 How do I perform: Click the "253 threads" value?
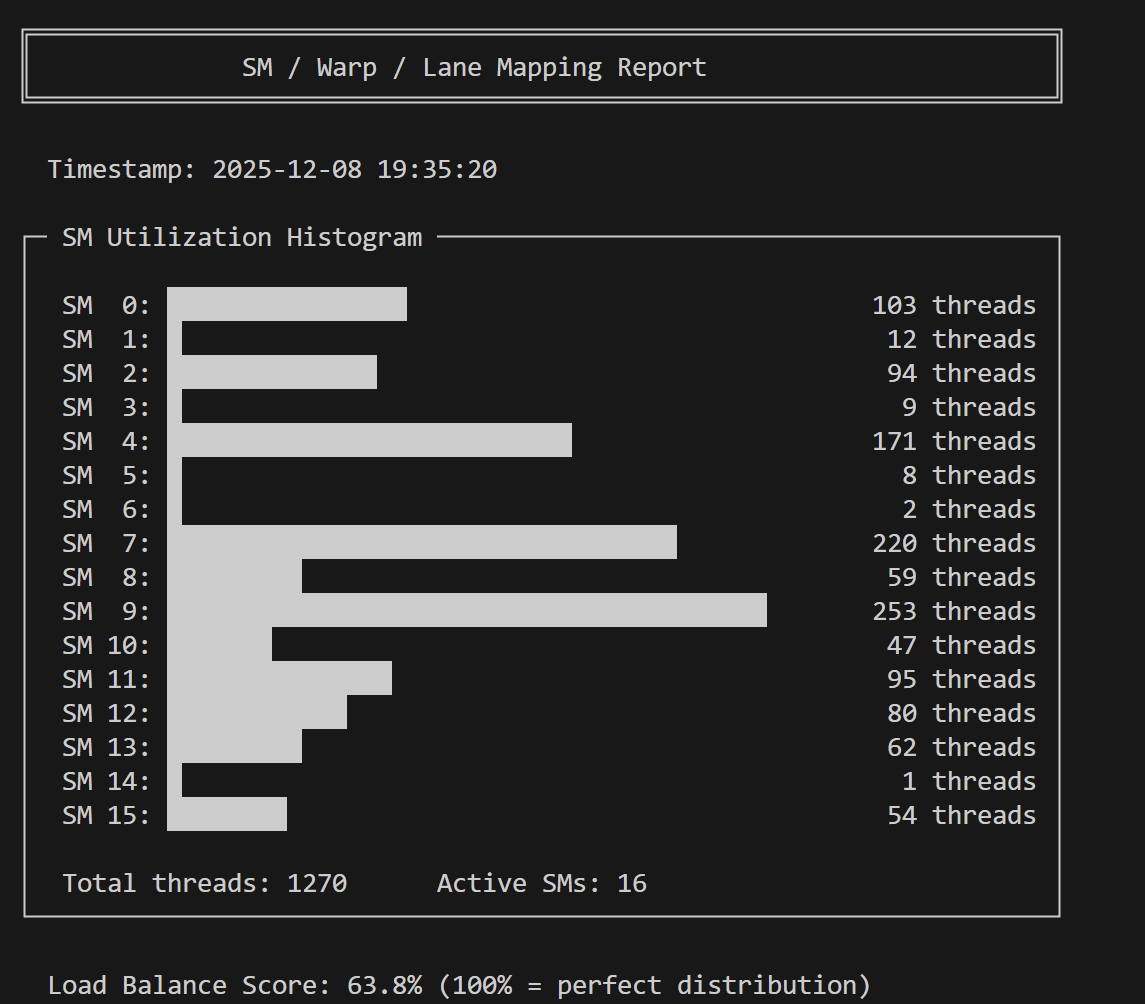(953, 611)
